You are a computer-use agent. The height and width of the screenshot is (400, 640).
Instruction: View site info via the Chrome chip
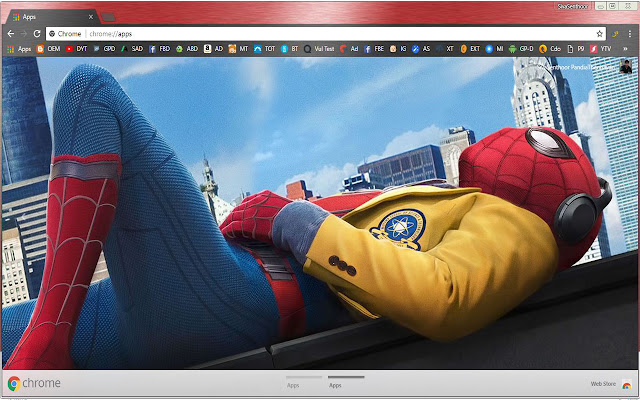65,34
